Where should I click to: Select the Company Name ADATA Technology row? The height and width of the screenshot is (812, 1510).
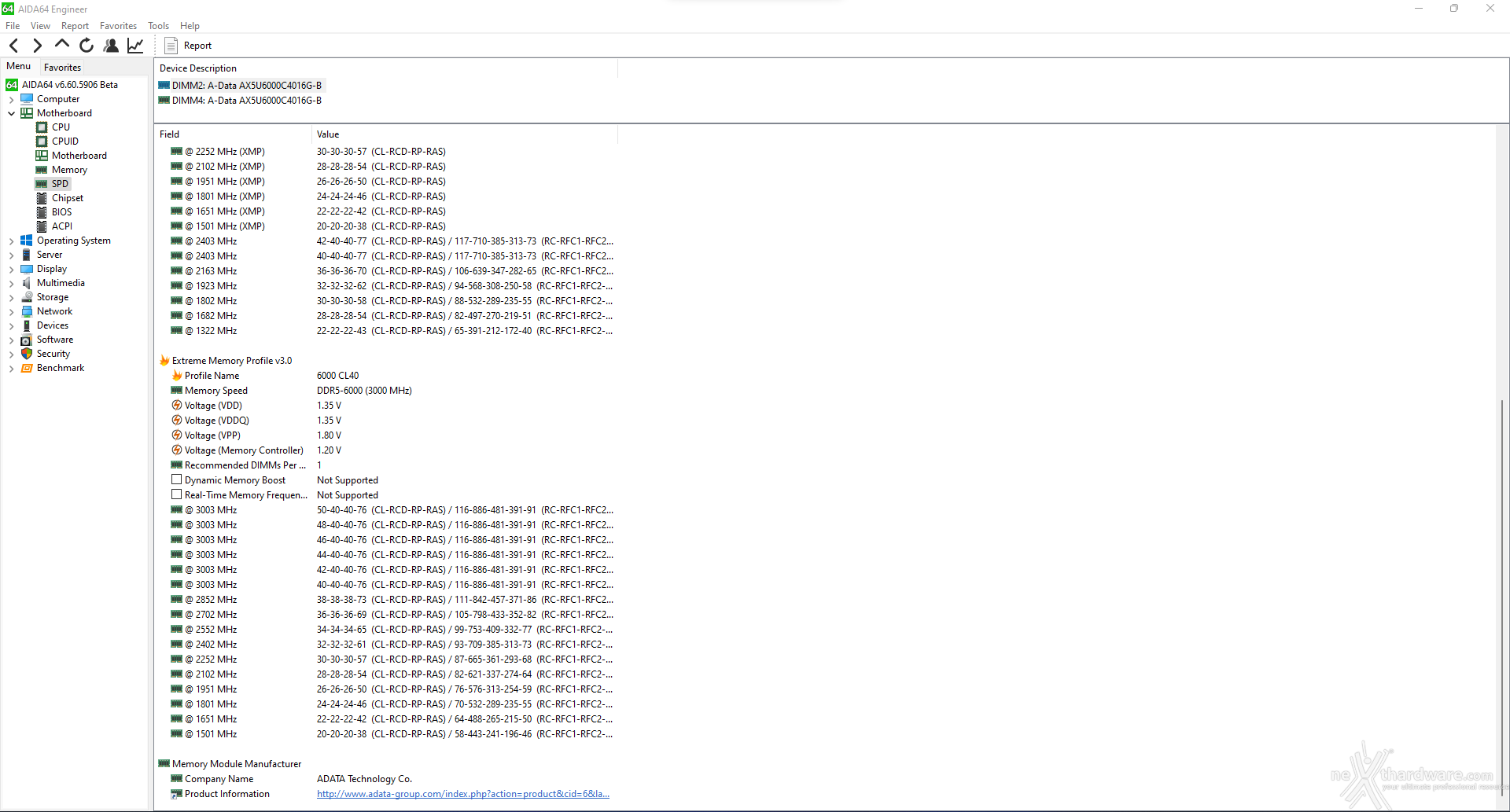point(388,779)
